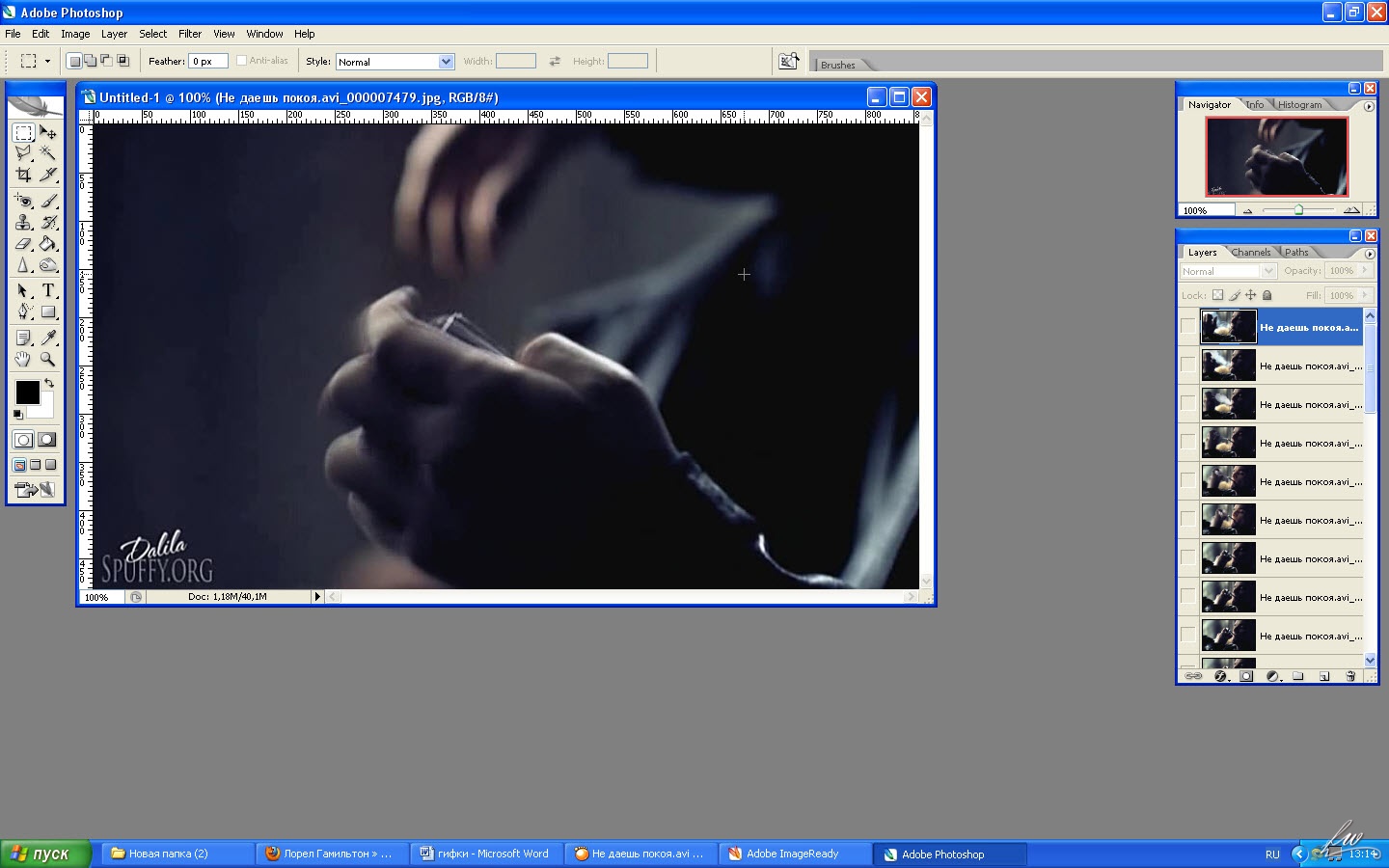1389x868 pixels.
Task: Click the Start (пуск) button
Action: [x=45, y=854]
